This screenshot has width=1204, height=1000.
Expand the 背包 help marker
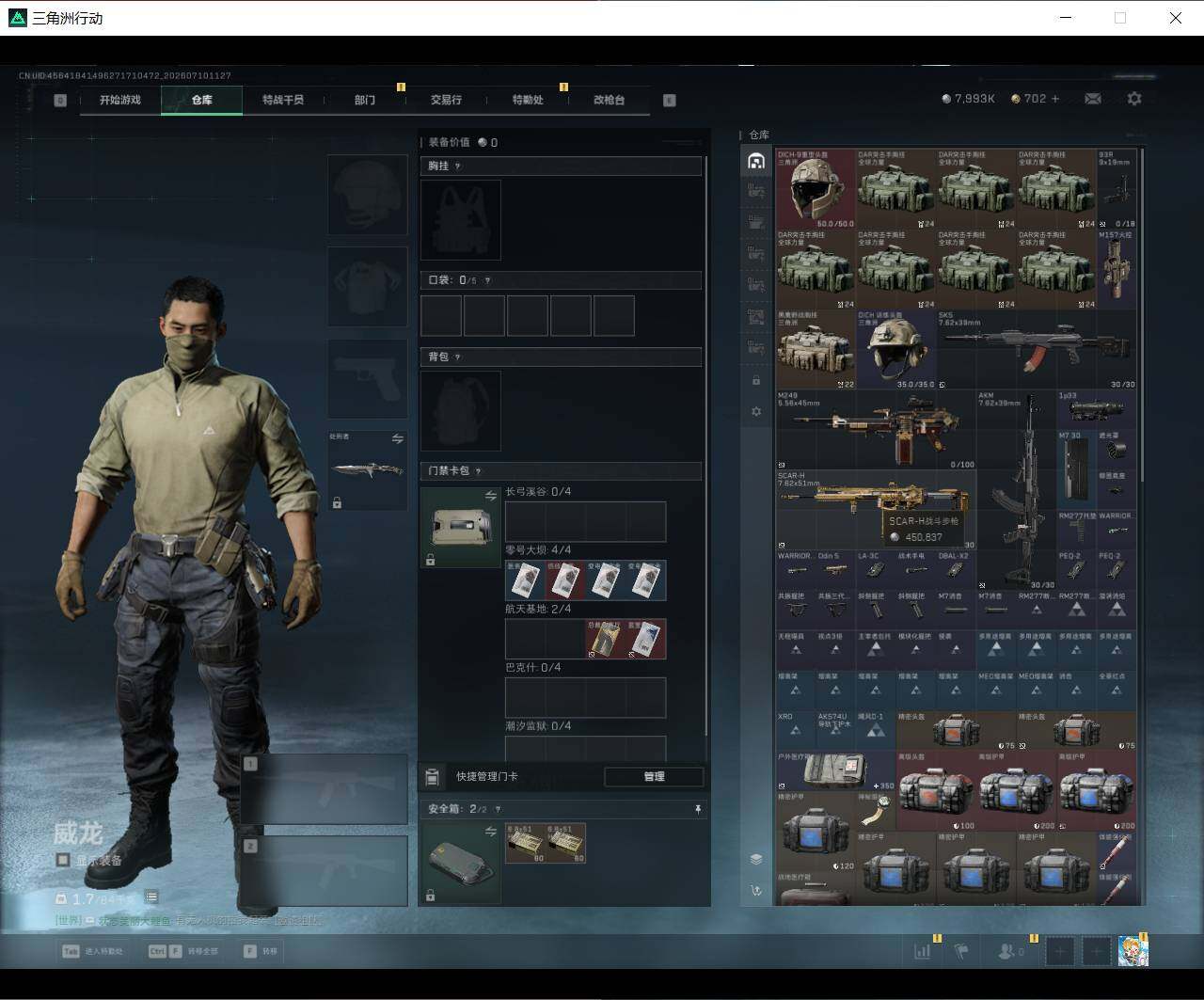pos(458,357)
